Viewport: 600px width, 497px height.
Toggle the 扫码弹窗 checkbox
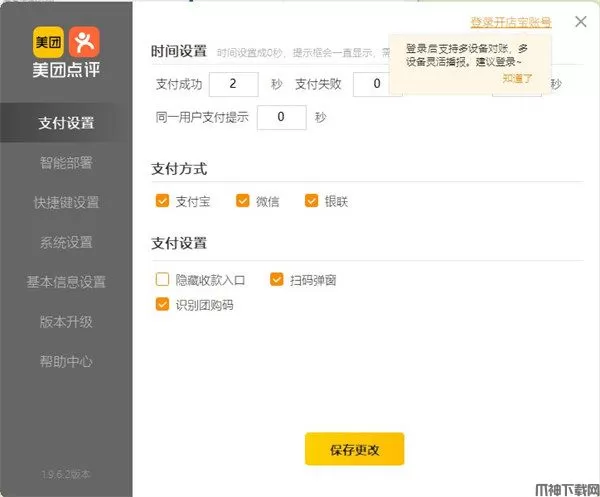(x=277, y=281)
